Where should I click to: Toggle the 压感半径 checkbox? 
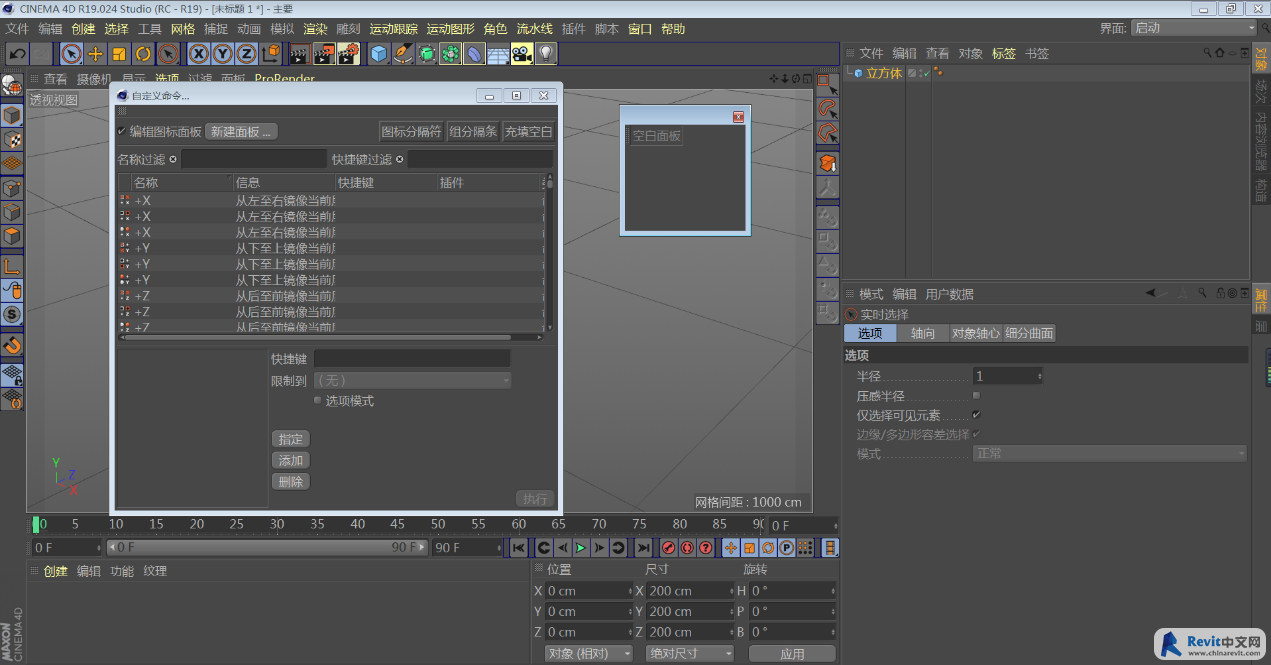tap(976, 396)
